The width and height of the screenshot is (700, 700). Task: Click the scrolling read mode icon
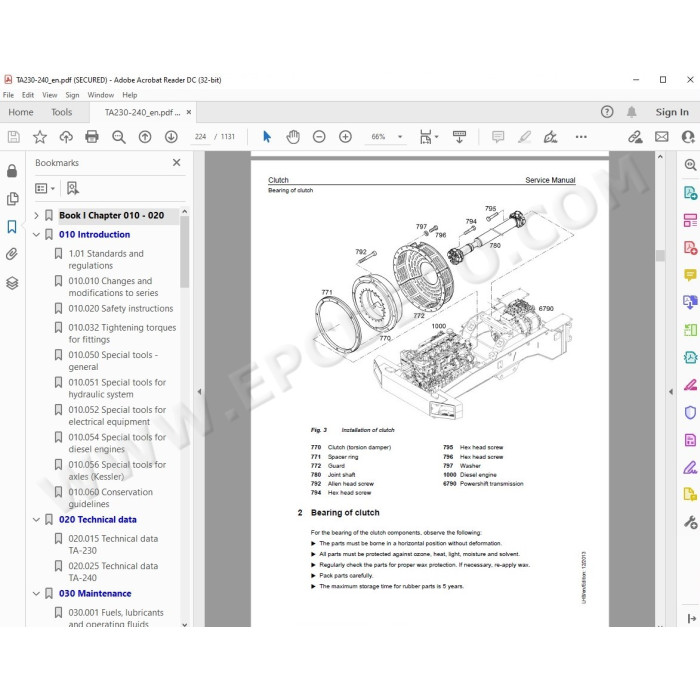point(459,137)
